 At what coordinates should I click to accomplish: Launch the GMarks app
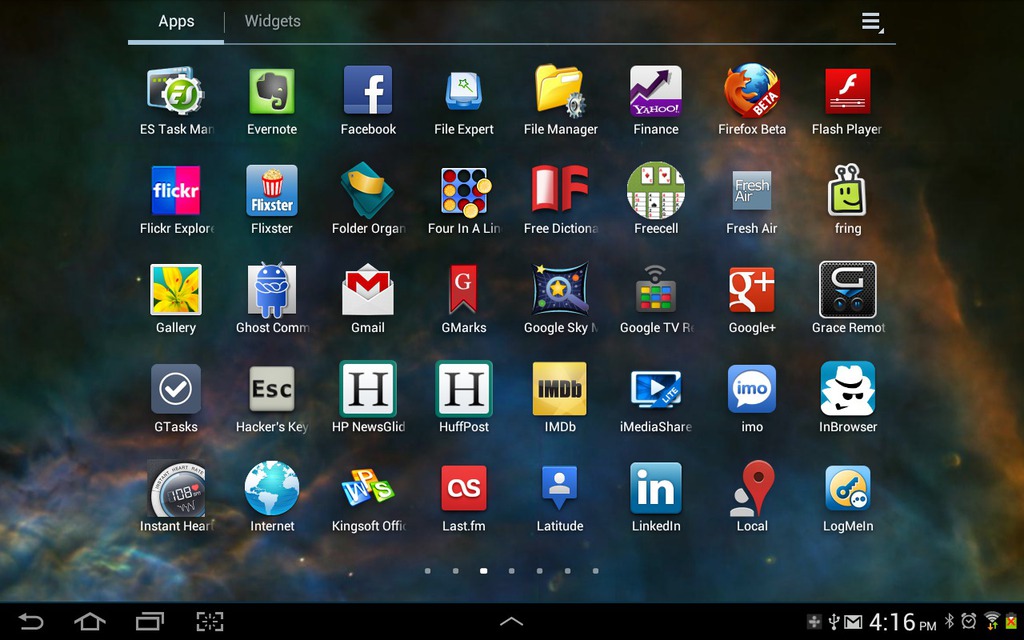click(463, 289)
